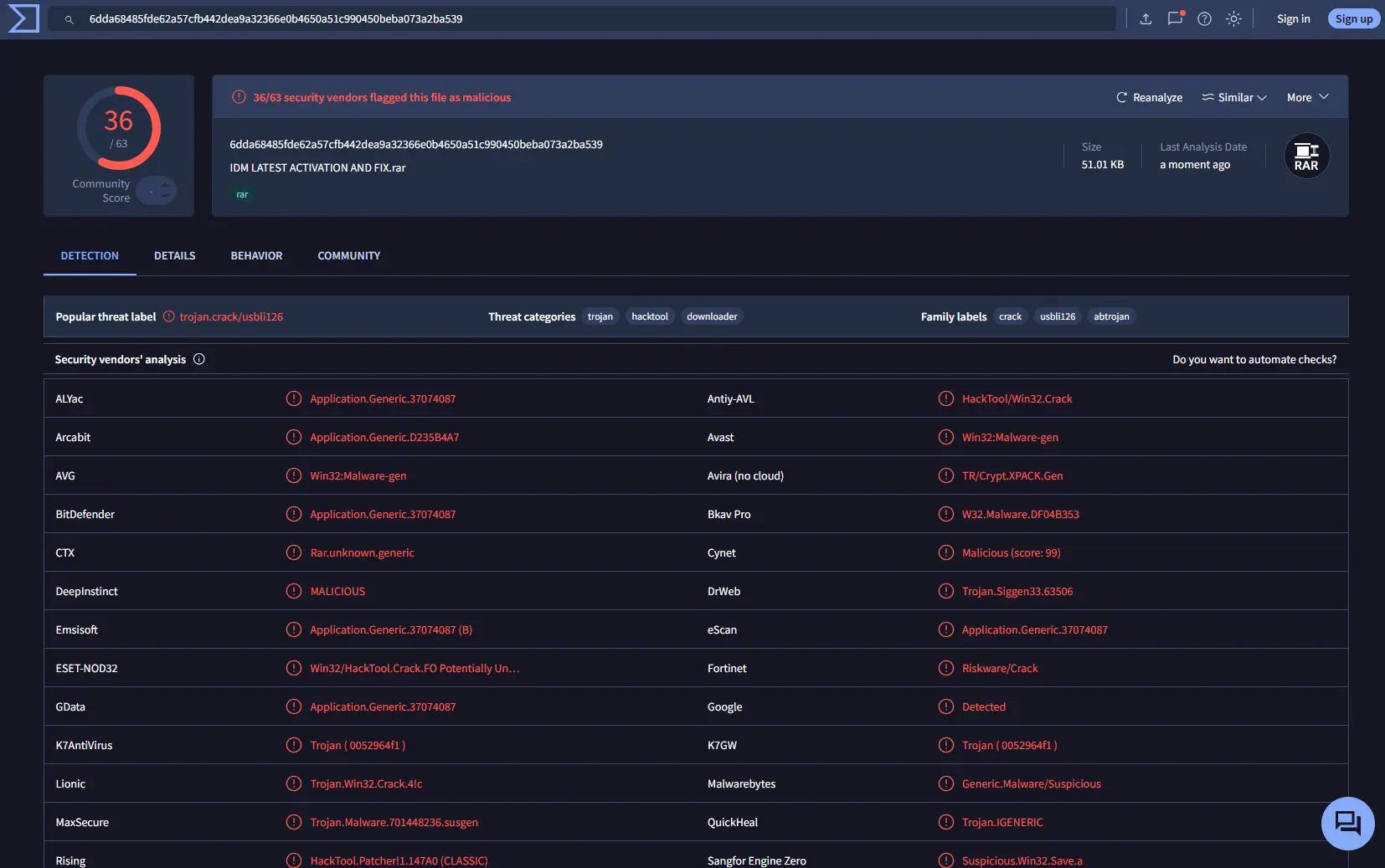
Task: Expand the More dropdown menu
Action: (x=1308, y=97)
